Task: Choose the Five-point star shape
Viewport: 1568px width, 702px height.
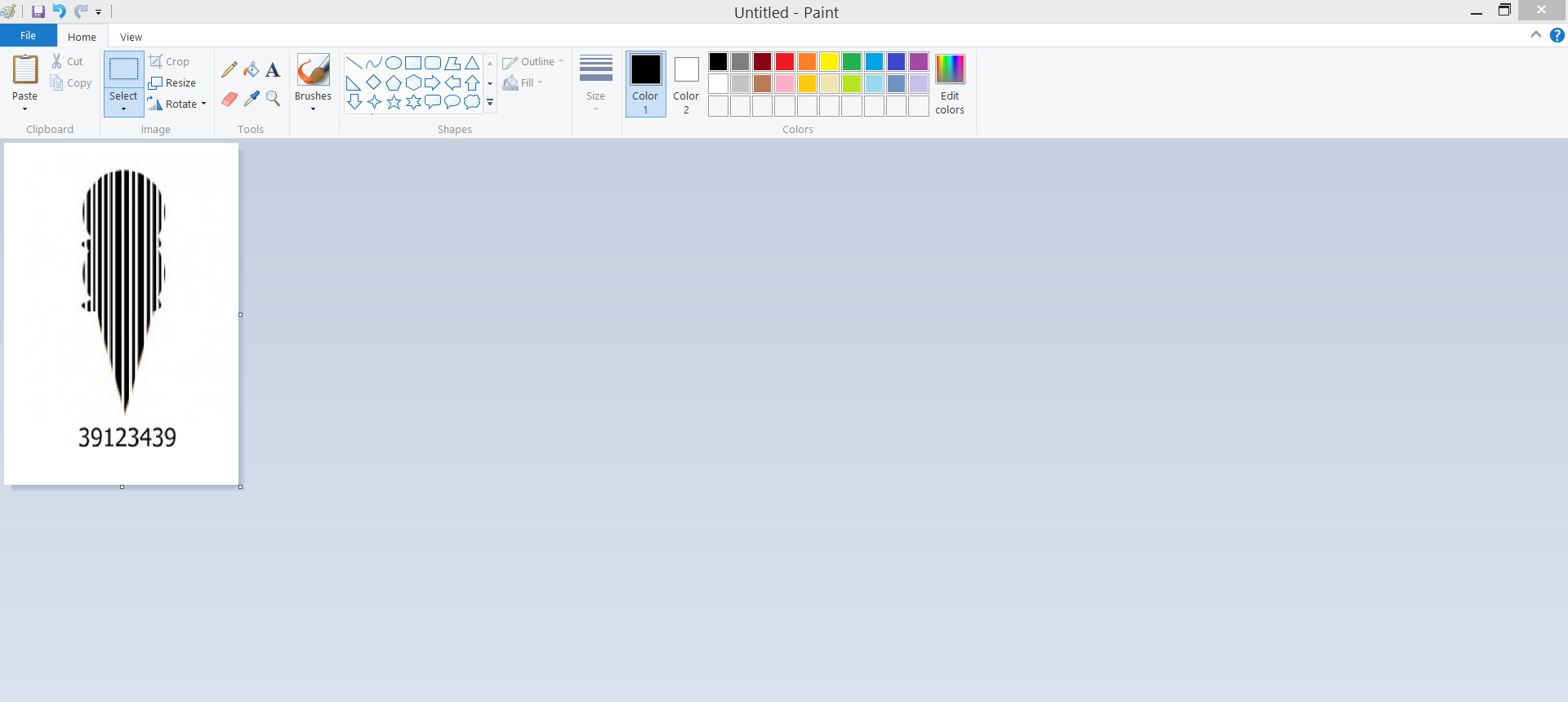Action: tap(393, 102)
